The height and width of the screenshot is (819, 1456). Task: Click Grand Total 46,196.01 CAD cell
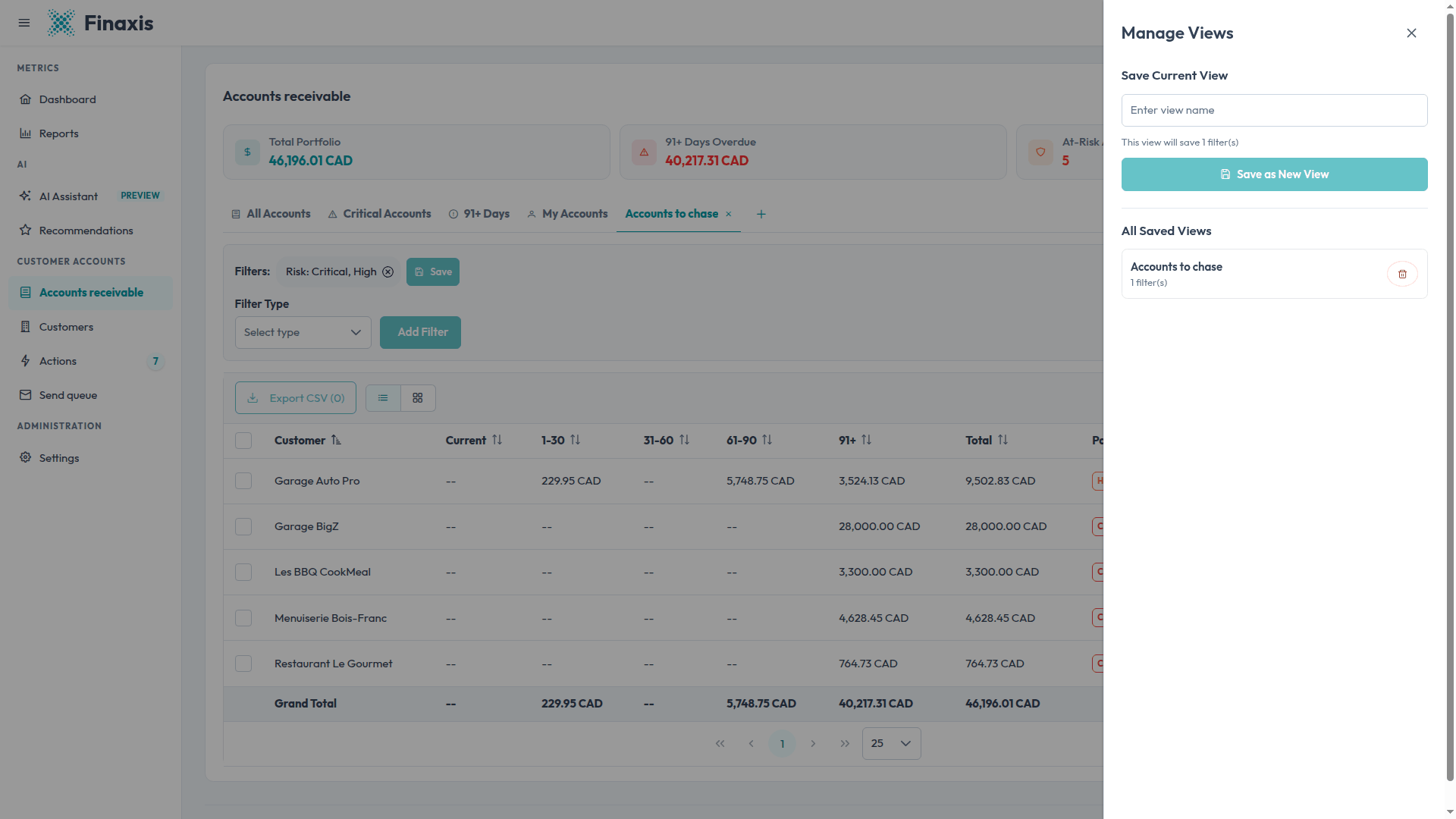pos(1003,704)
